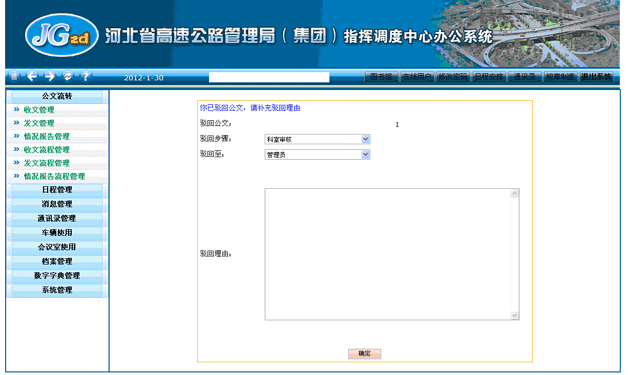The height and width of the screenshot is (375, 628).
Task: Click the 日程安排 toolbar button
Action: tap(488, 77)
